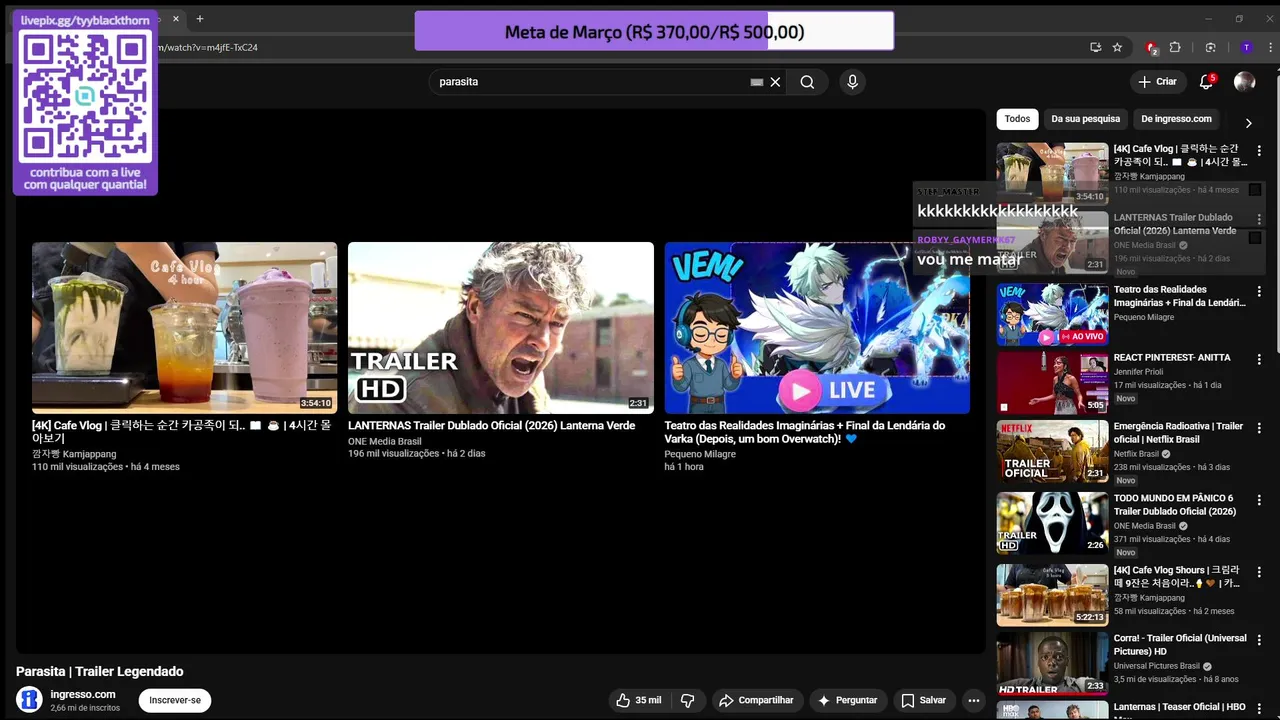Viewport: 1280px width, 720px height.
Task: Play the LANTERNAS Trailer HD end-screen thumbnail
Action: [501, 328]
